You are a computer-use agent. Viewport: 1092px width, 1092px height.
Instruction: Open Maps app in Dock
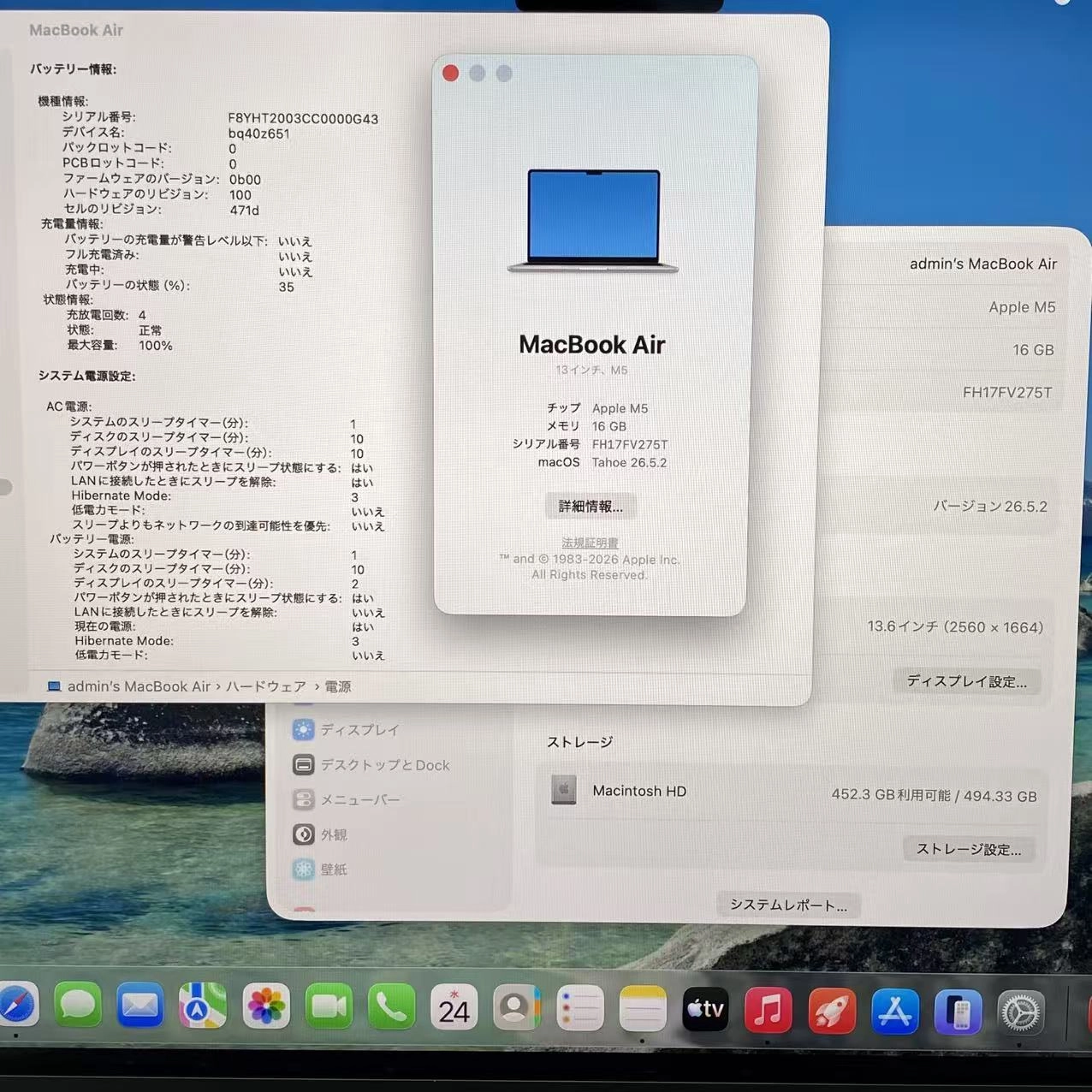point(203,1006)
